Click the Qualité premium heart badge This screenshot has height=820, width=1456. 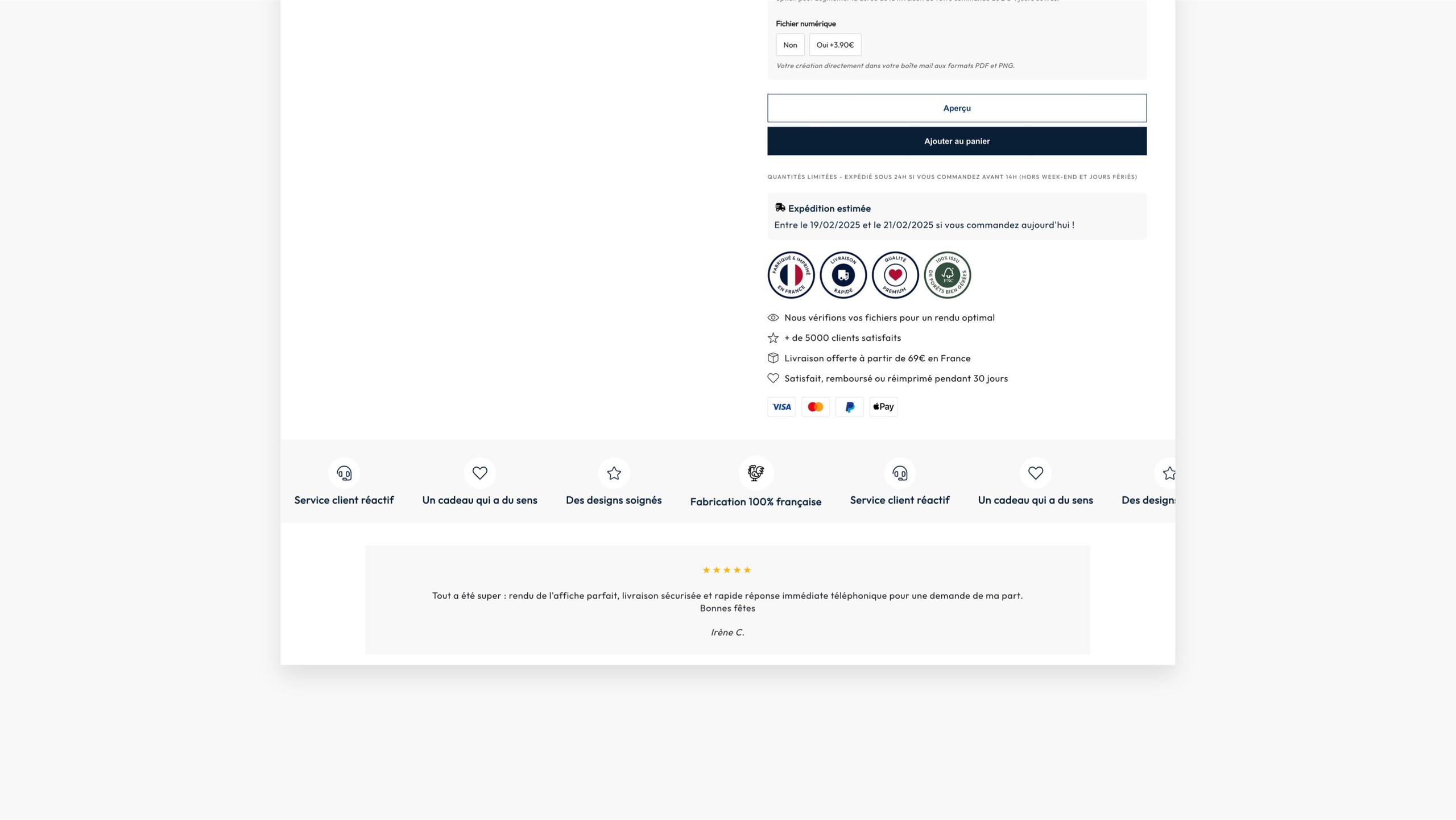[x=895, y=275]
